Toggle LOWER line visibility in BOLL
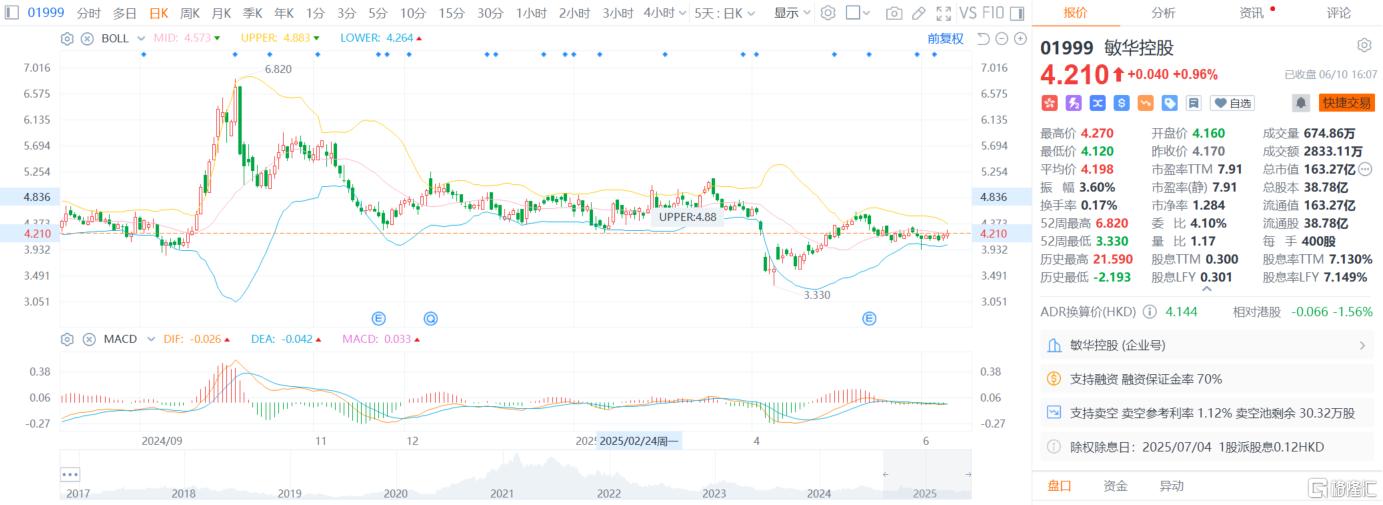This screenshot has height=505, width=1383. tap(381, 38)
